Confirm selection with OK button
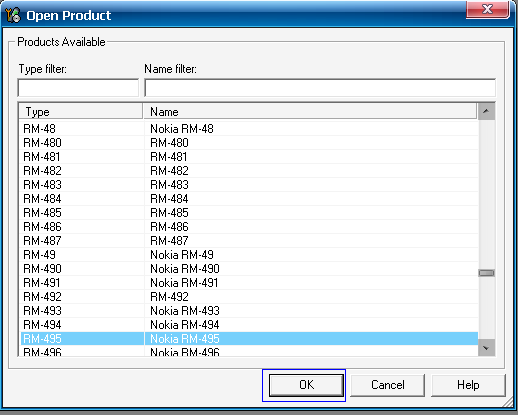The image size is (518, 415). tap(306, 385)
